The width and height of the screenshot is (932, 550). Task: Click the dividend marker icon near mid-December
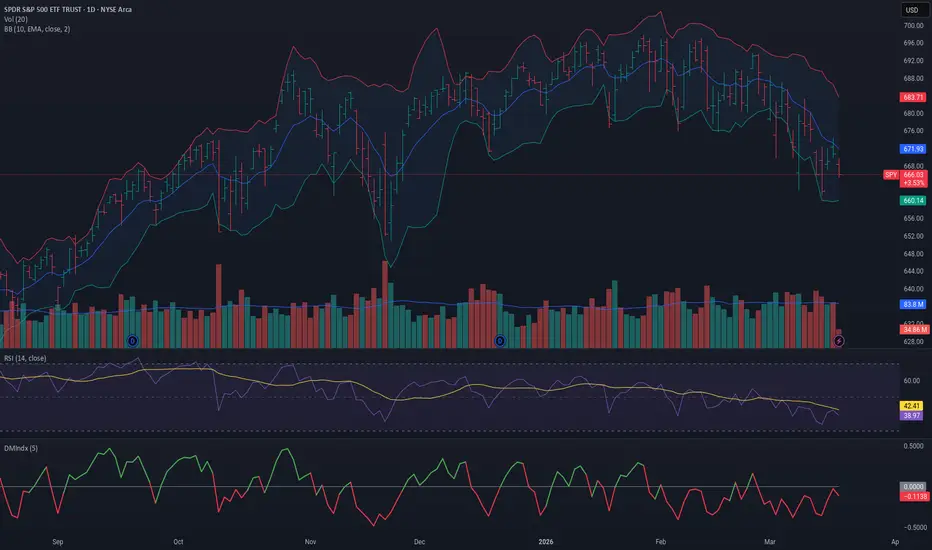tap(500, 341)
